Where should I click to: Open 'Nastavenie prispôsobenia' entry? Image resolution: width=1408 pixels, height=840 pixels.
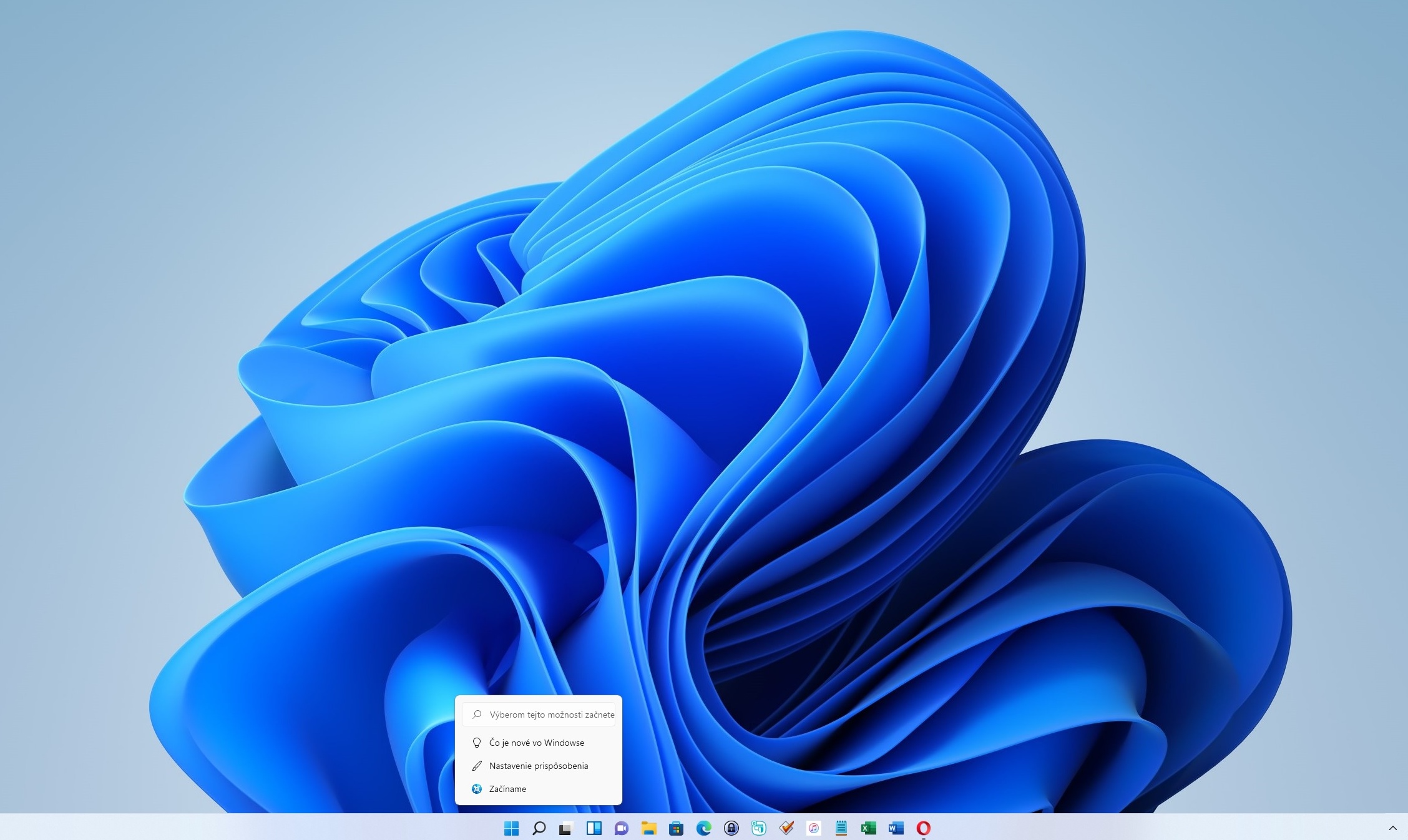click(539, 766)
